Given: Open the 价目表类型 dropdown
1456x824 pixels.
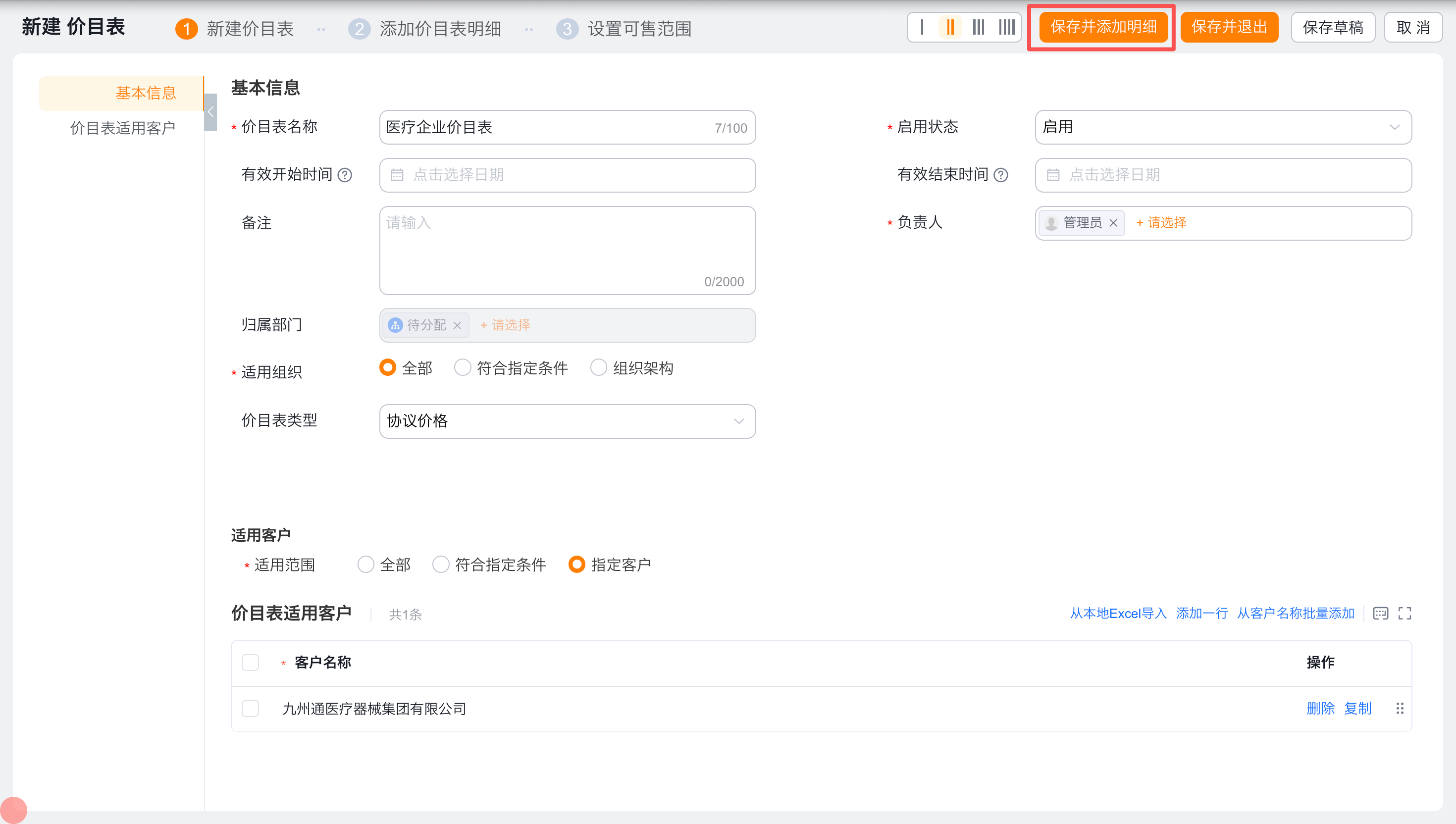Looking at the screenshot, I should 567,421.
